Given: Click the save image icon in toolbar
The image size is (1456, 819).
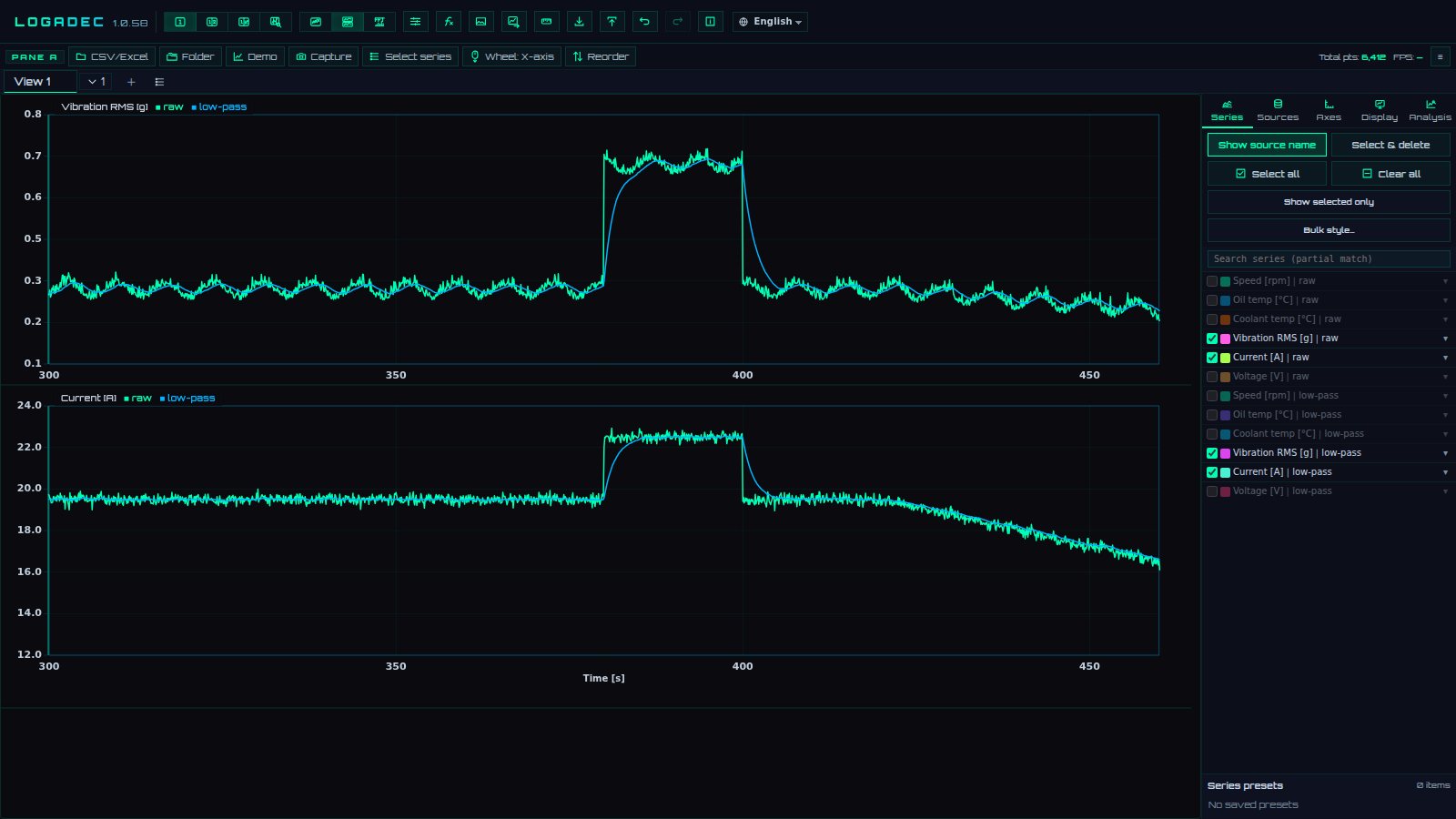Looking at the screenshot, I should [x=480, y=22].
